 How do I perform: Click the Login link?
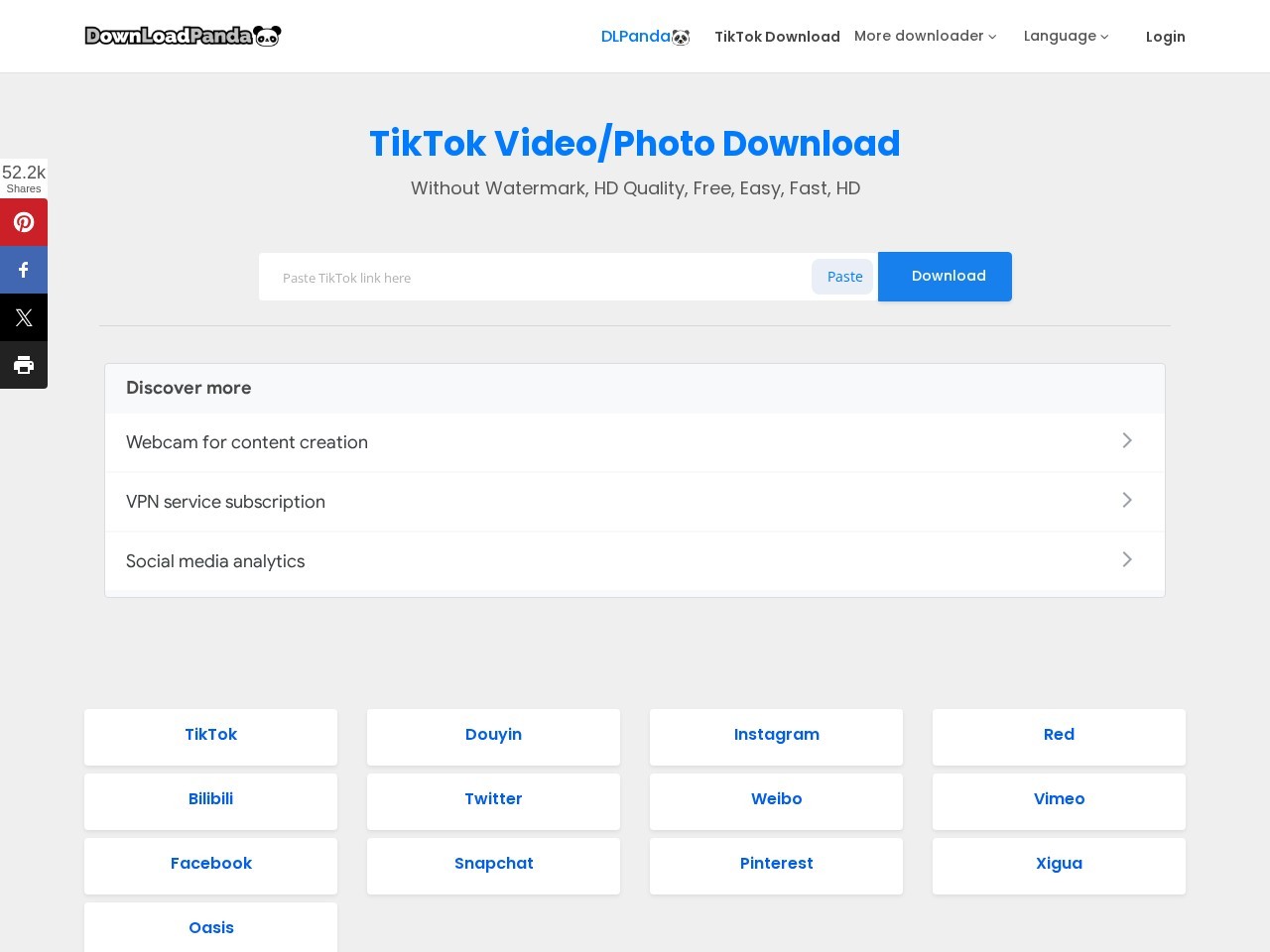(1165, 37)
